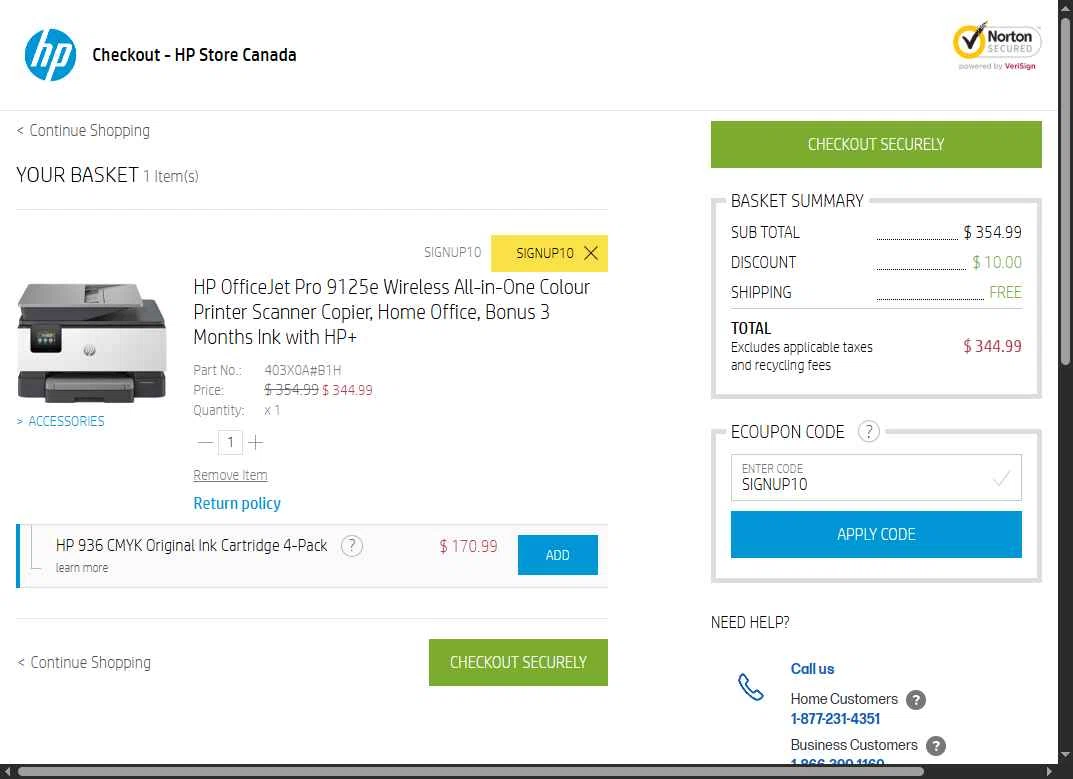
Task: Click the quantity field showing 1
Action: 231,443
